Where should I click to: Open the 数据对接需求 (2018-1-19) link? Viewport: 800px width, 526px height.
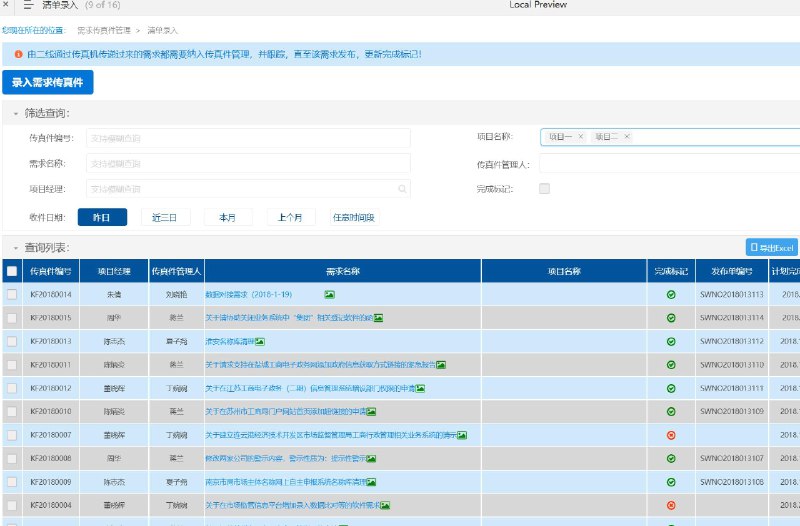[x=248, y=294]
